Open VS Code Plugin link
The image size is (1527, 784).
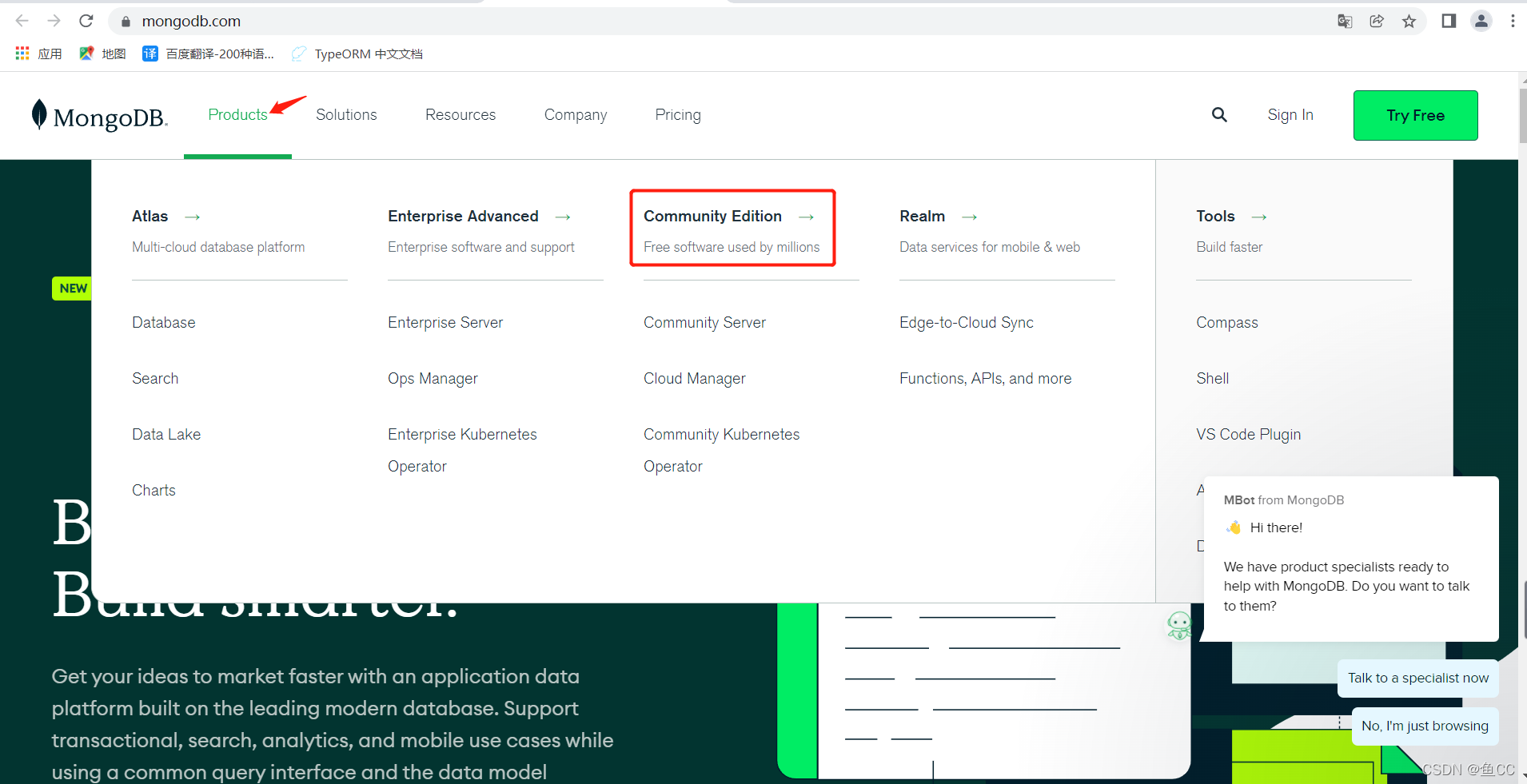1248,435
